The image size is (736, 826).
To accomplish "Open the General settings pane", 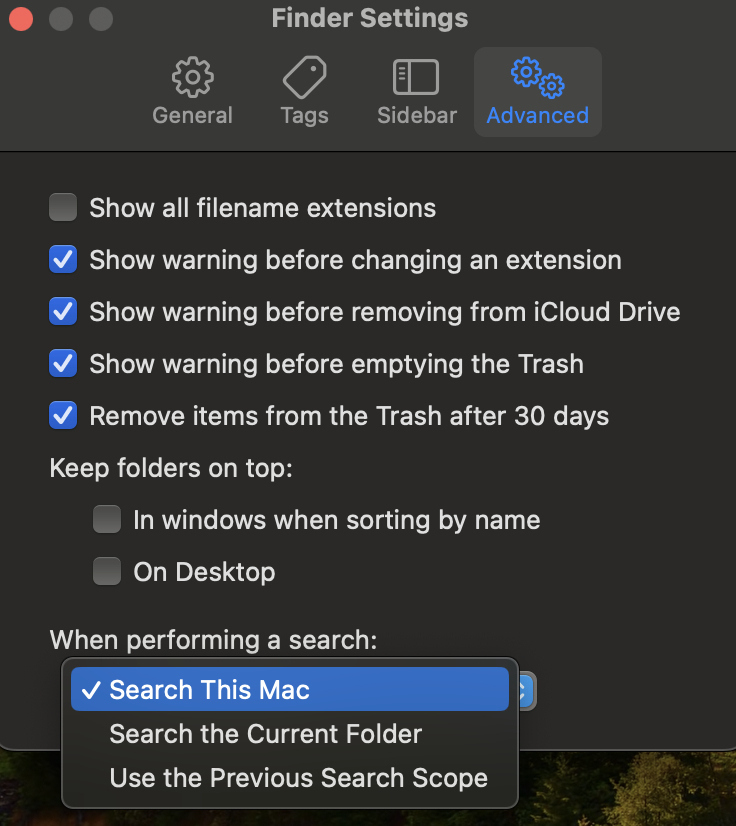I will 192,90.
